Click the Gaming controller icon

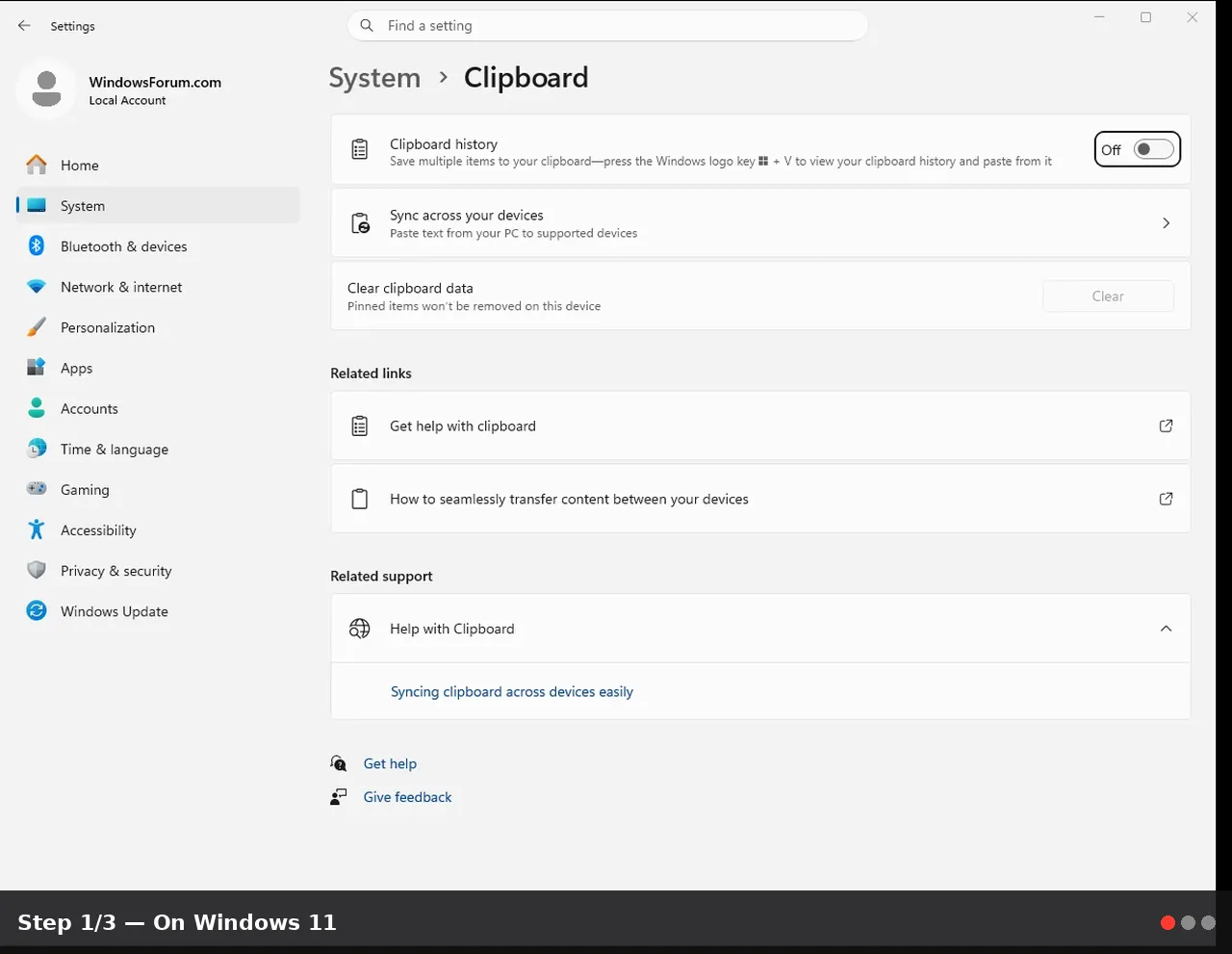coord(37,489)
